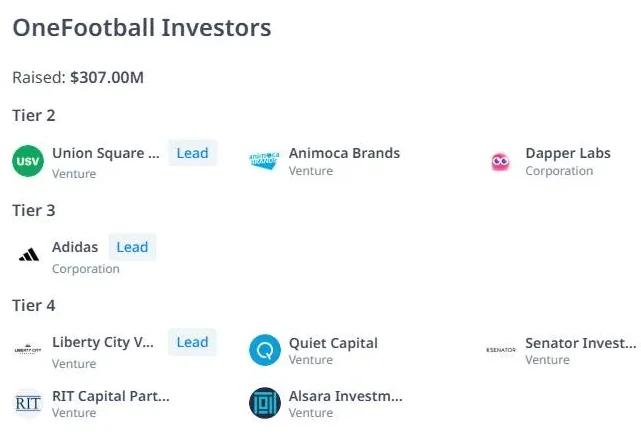
Task: Select the Adidas investor name
Action: point(75,247)
